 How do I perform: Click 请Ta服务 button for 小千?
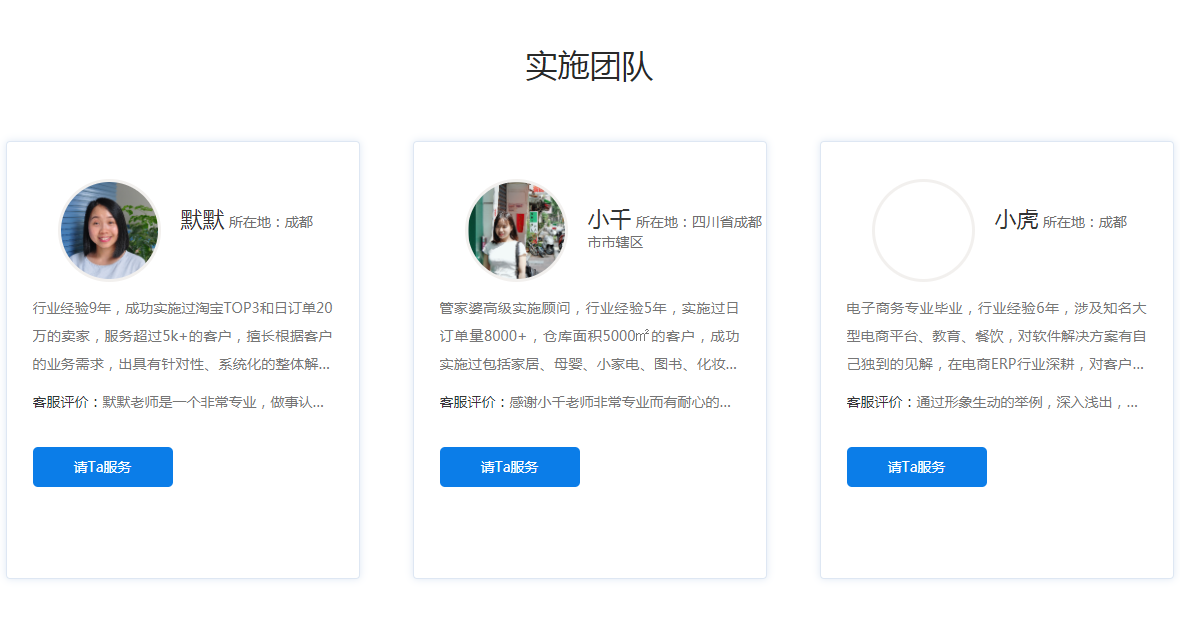coord(509,467)
